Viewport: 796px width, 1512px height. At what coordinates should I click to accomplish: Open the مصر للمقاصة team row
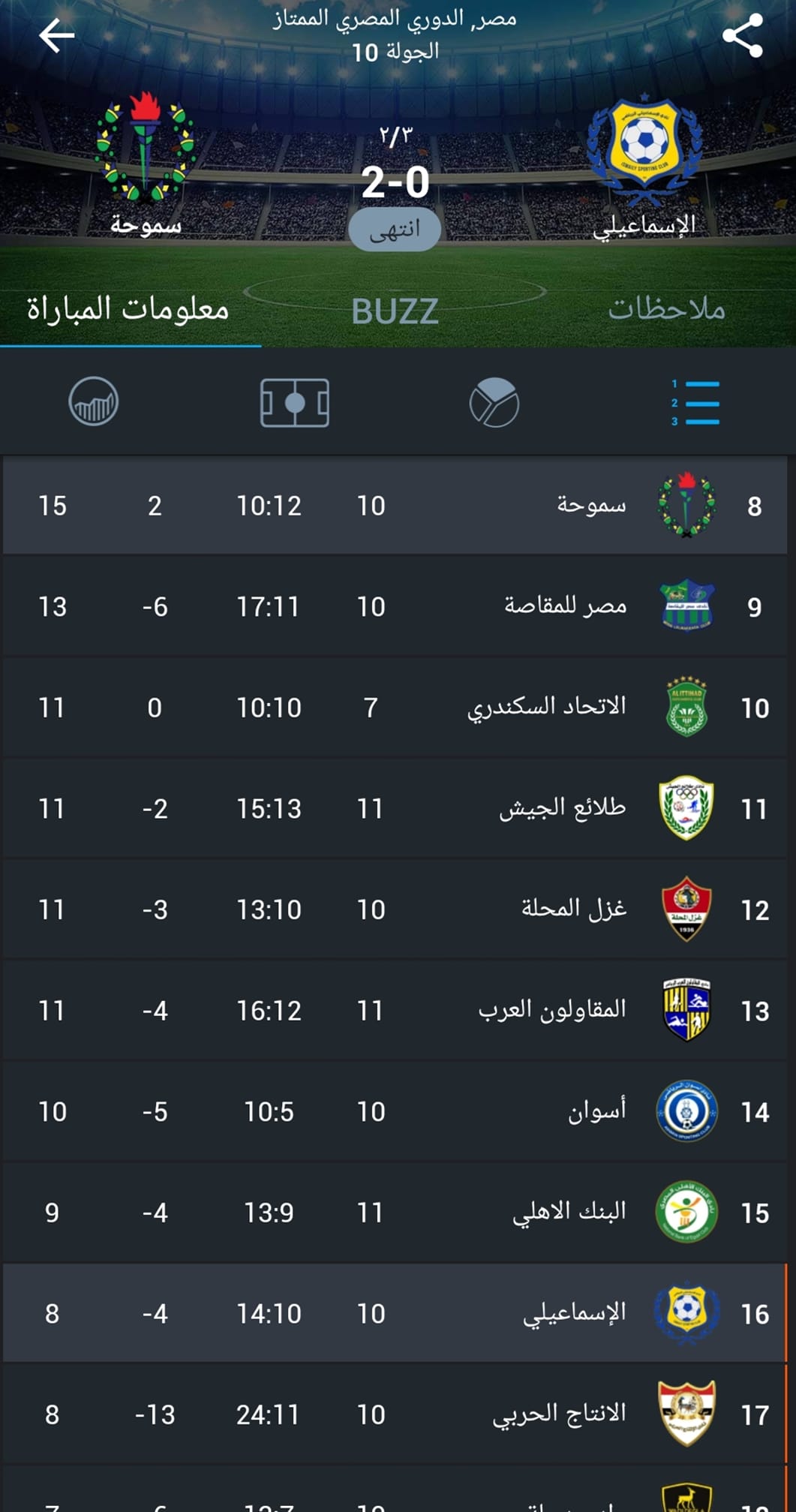(395, 606)
